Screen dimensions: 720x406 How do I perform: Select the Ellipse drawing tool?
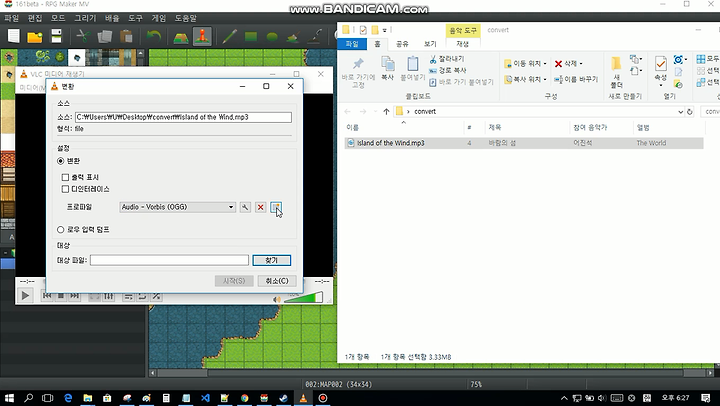[x=272, y=36]
